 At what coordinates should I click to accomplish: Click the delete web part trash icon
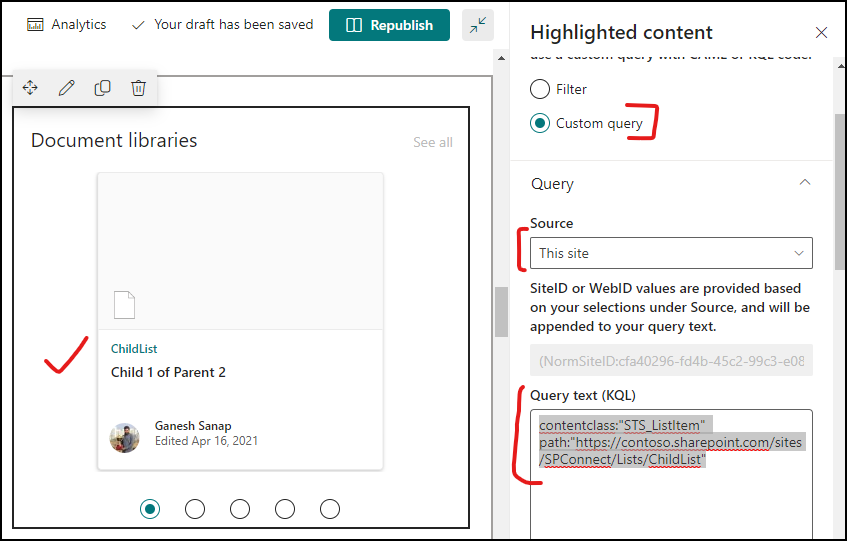(x=138, y=87)
